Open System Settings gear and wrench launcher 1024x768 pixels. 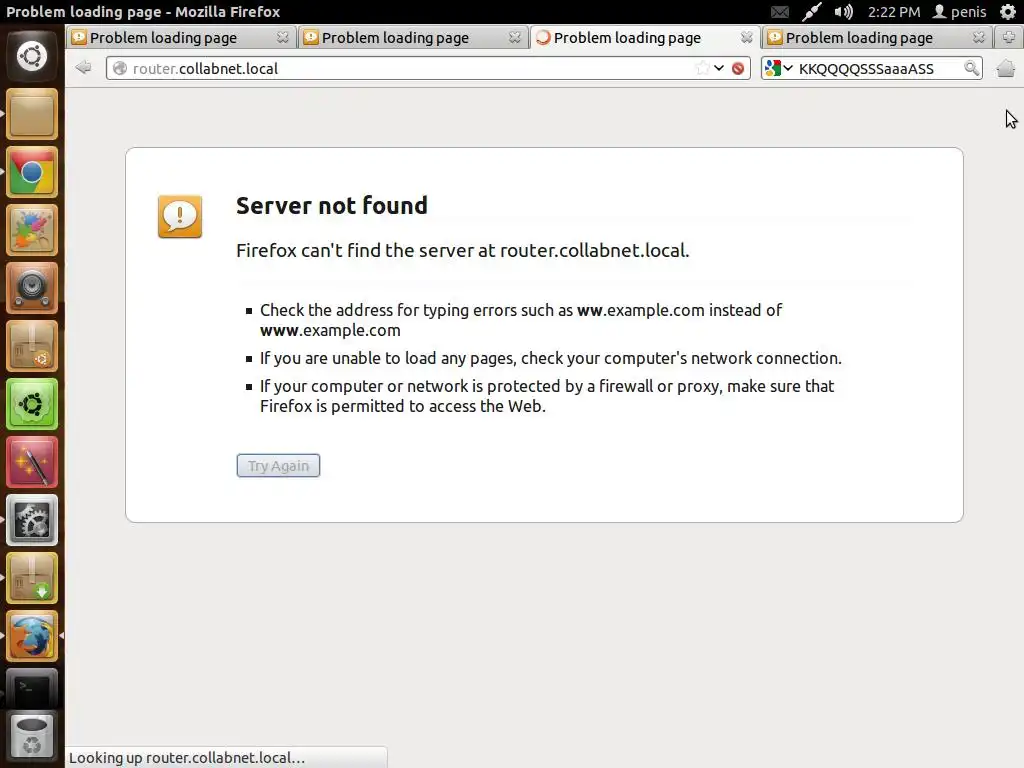click(x=31, y=520)
